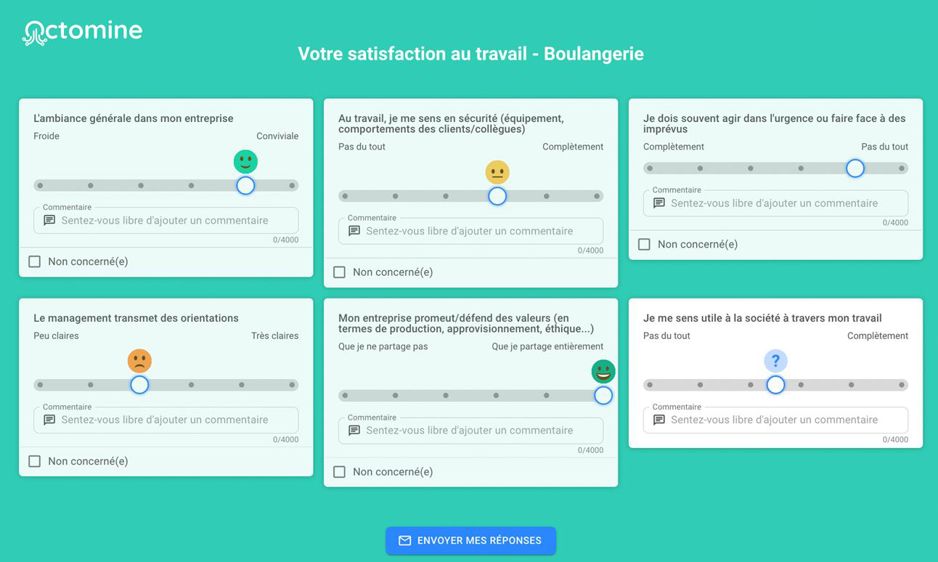Click envelope icon on send button

coord(405,540)
